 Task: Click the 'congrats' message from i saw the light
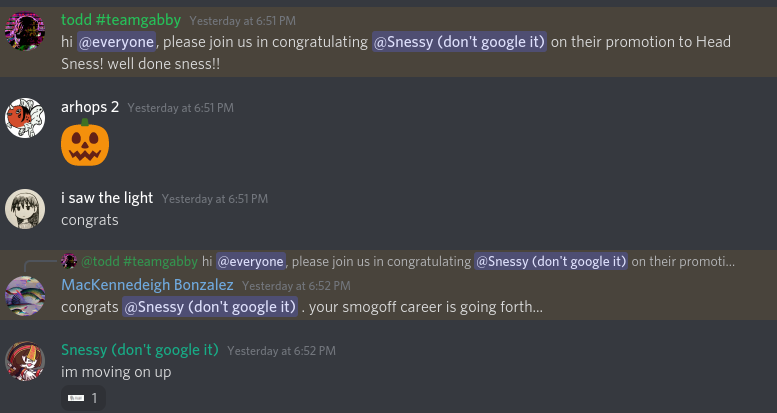point(89,220)
